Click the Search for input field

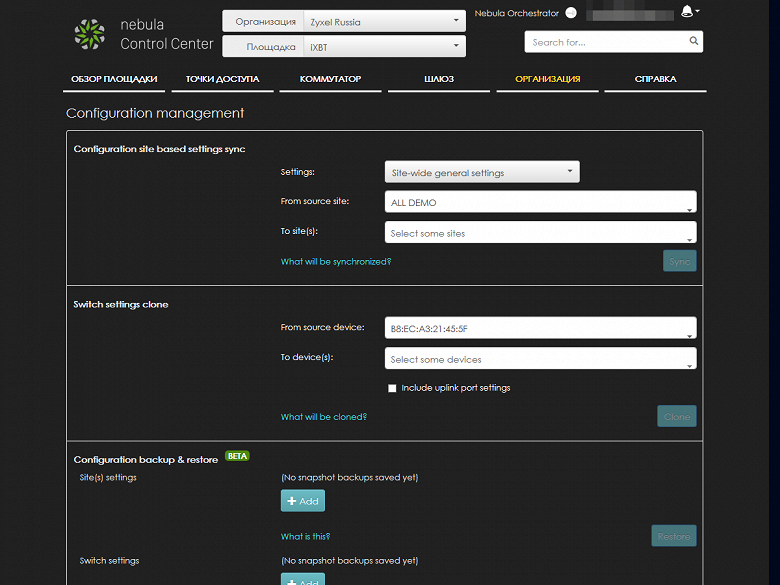(x=607, y=42)
